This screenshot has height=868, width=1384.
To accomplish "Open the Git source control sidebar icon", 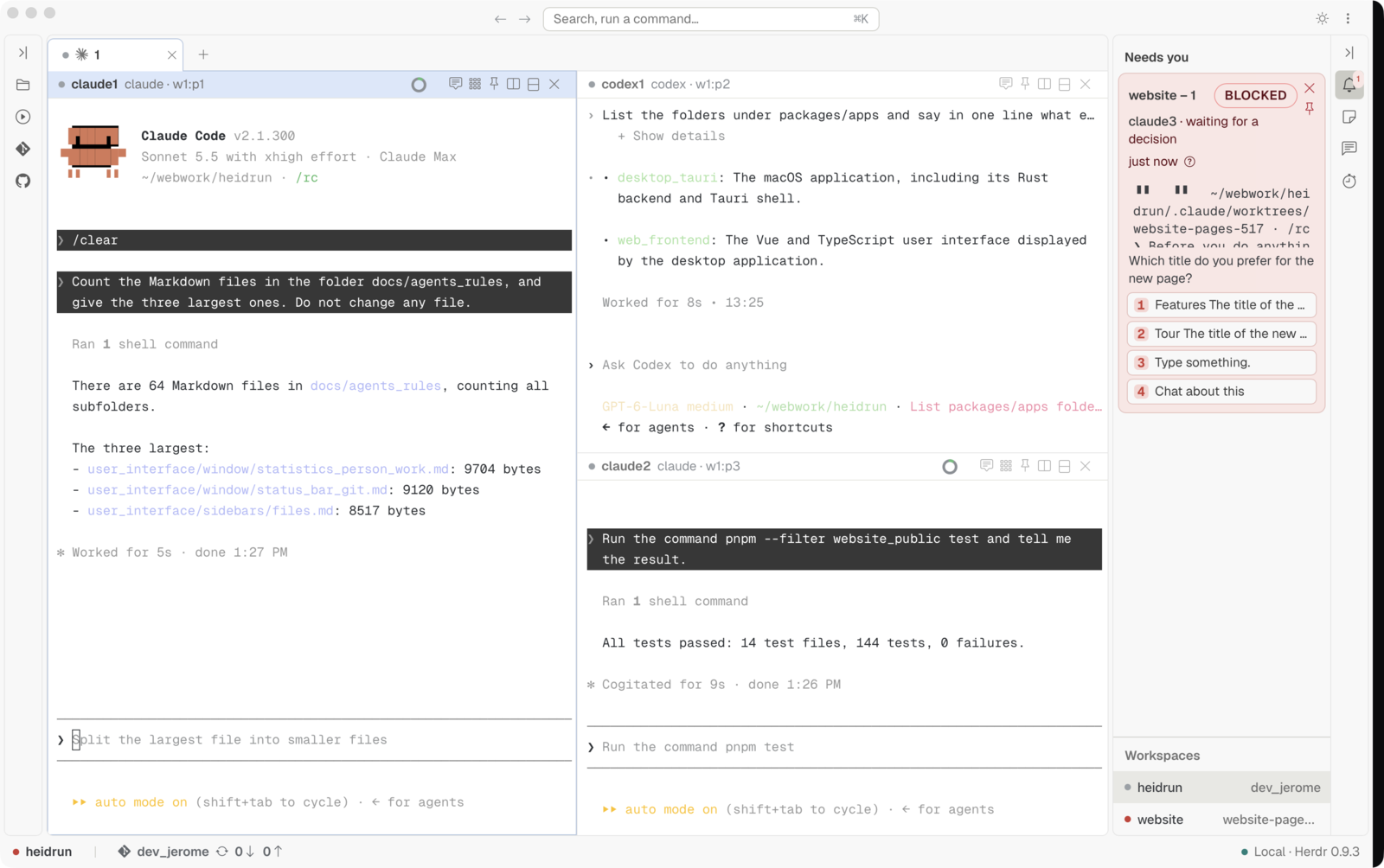I will pos(23,149).
